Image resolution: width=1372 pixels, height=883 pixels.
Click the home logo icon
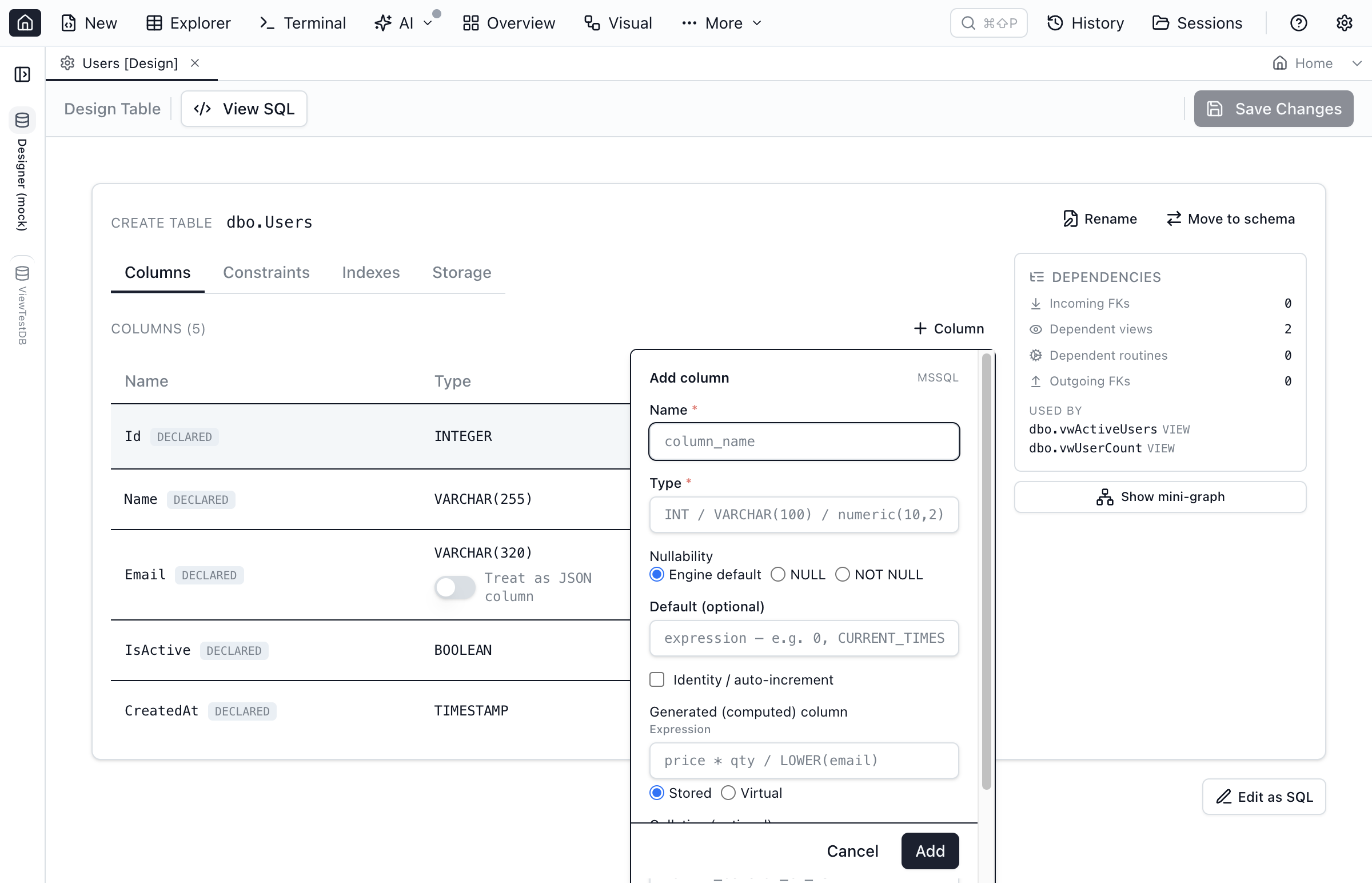(25, 23)
